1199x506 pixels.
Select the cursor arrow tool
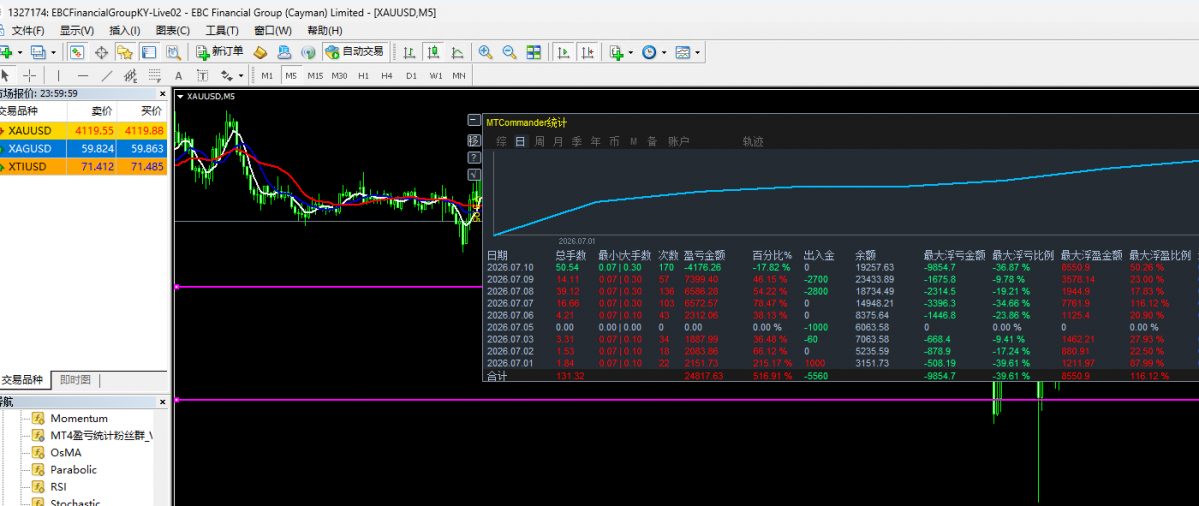(x=5, y=75)
